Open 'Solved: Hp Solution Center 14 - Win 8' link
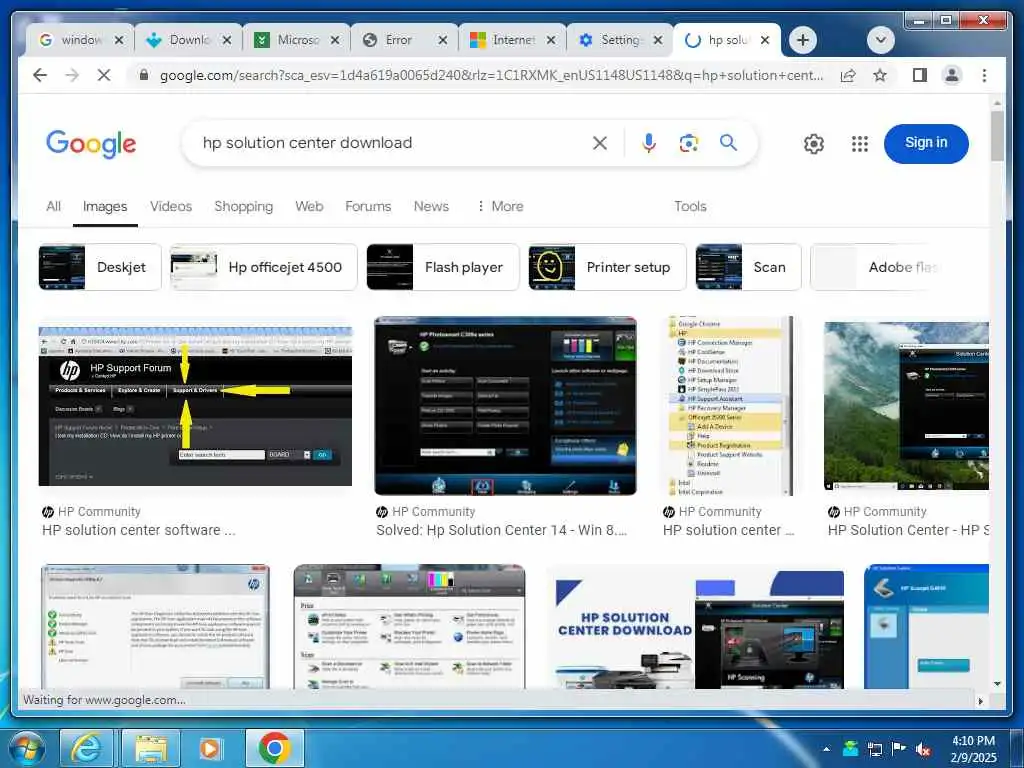The image size is (1024, 768). click(501, 530)
